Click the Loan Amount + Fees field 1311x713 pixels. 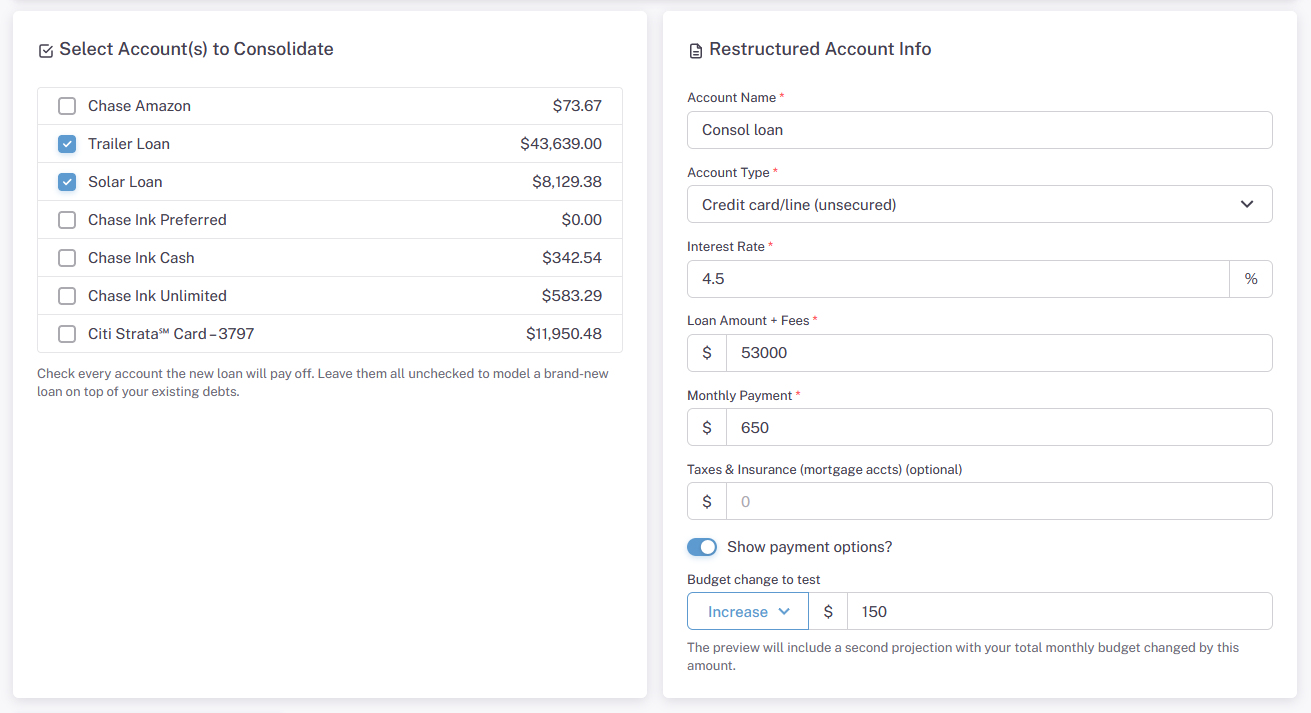pyautogui.click(x=999, y=353)
